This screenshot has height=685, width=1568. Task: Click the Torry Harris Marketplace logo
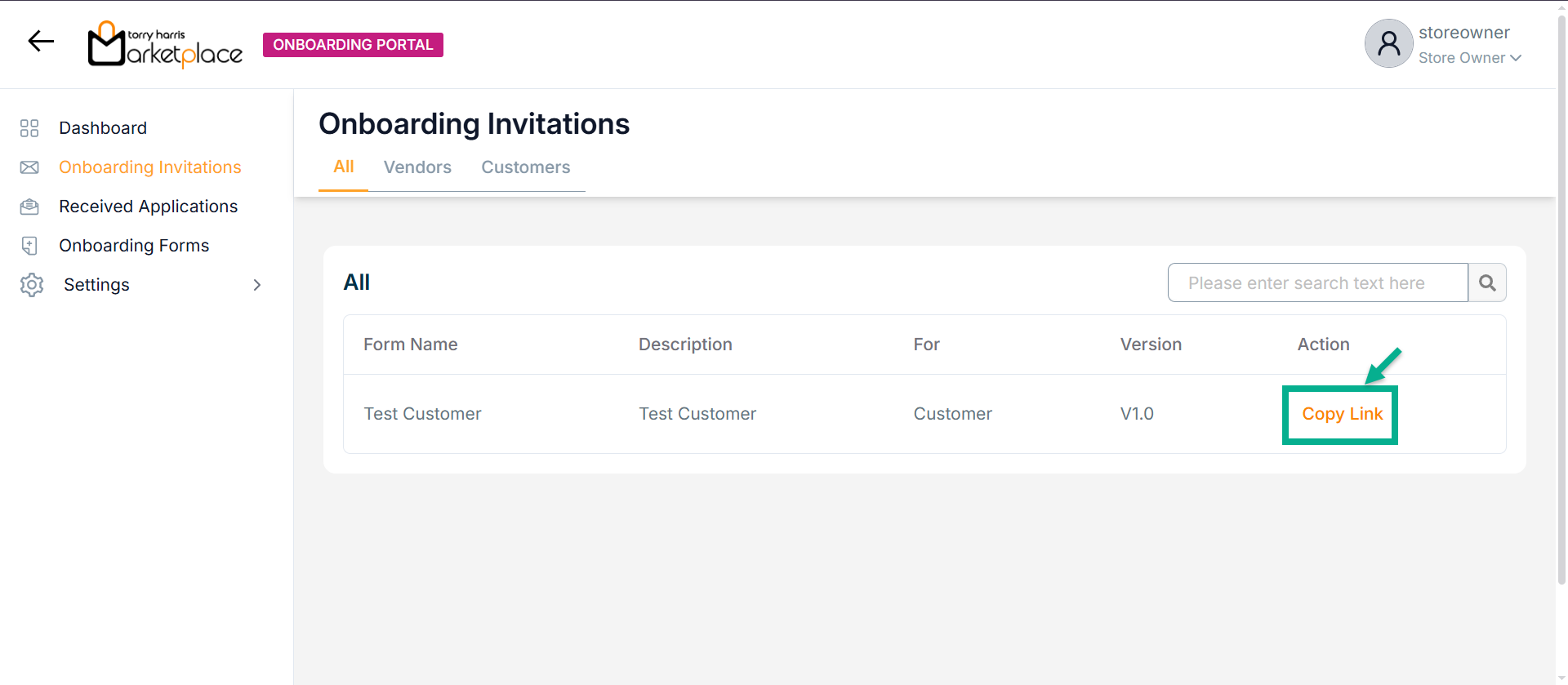click(165, 44)
